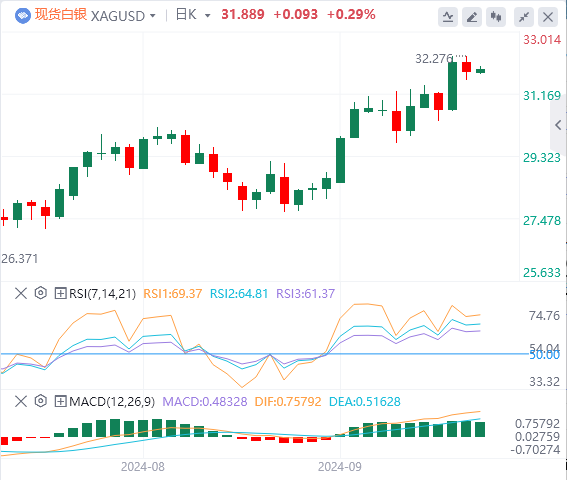Click the current price 31.889
This screenshot has width=567, height=480.
pyautogui.click(x=243, y=14)
